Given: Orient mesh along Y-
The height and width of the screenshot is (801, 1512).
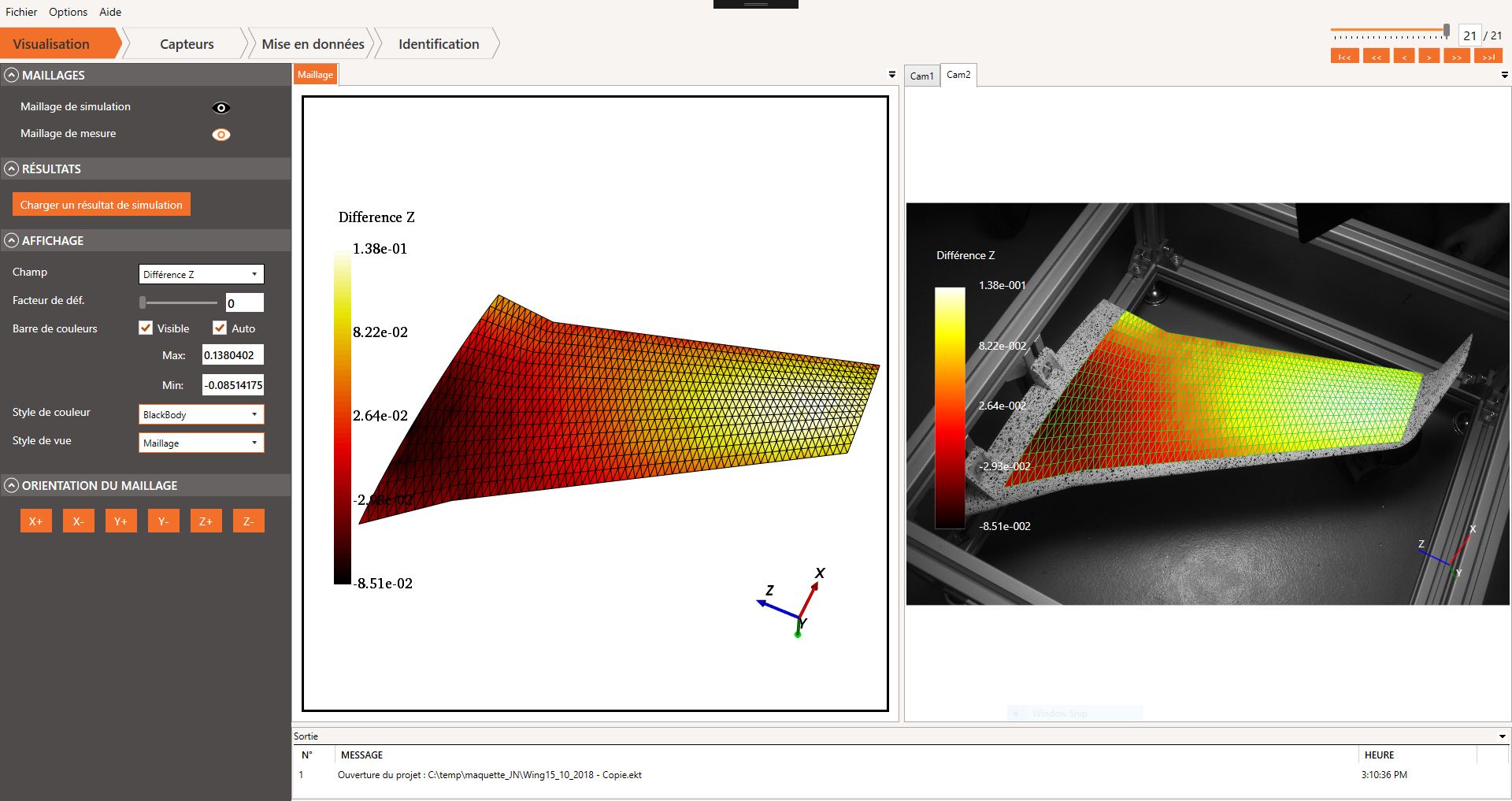Looking at the screenshot, I should click(x=163, y=521).
